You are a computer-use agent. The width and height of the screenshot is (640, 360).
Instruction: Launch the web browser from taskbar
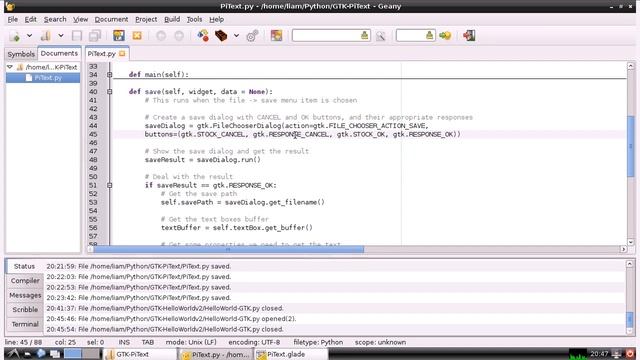(x=40, y=354)
